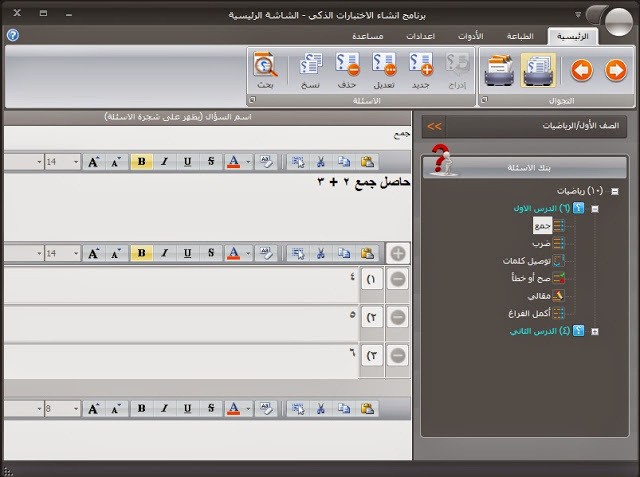Open the اعدادات tab
Viewport: 640px width, 477px height.
click(x=420, y=37)
